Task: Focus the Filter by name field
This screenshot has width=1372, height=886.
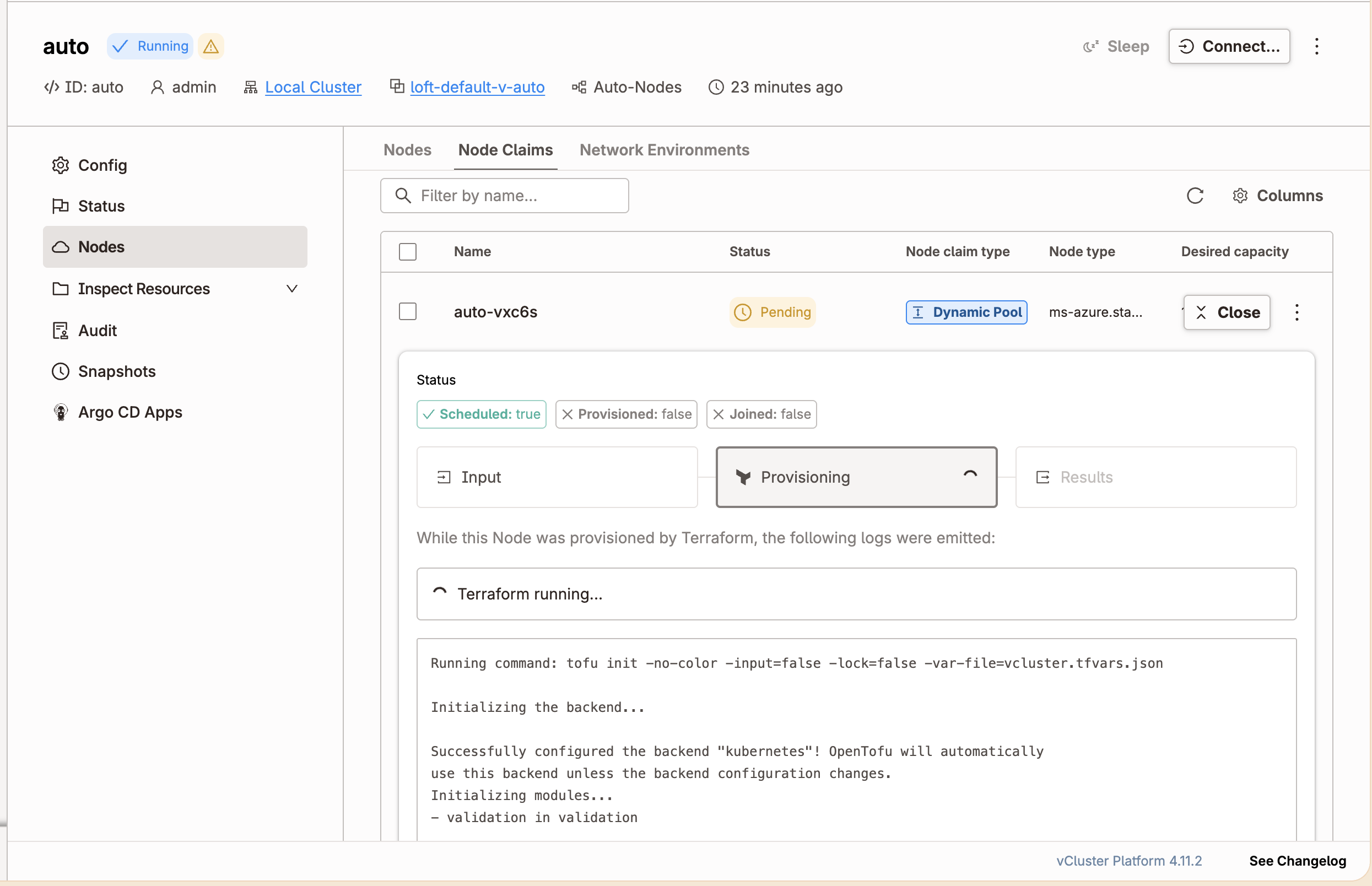Action: coord(504,196)
